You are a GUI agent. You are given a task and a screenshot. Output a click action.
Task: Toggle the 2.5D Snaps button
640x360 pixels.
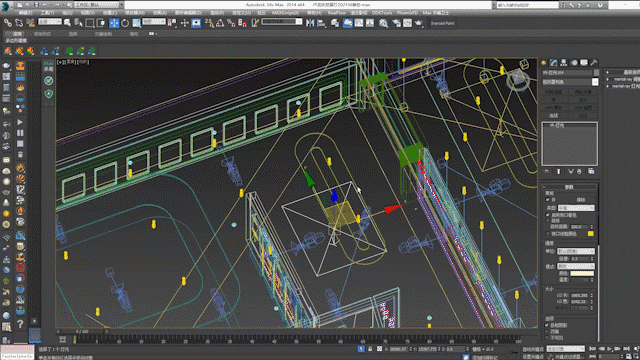pos(209,23)
